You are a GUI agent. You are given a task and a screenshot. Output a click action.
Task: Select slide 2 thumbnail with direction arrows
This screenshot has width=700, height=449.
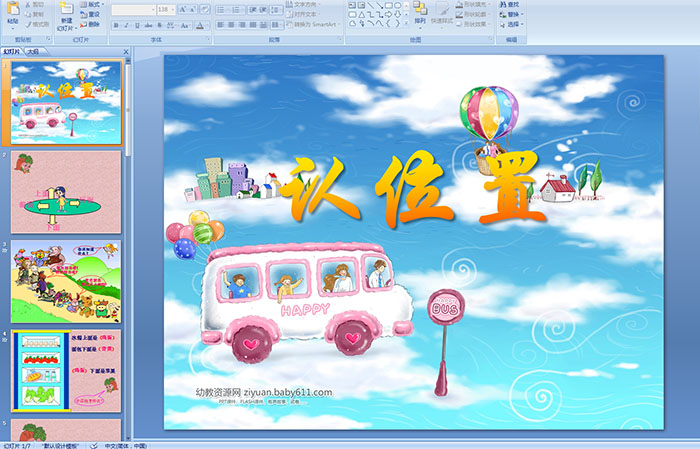[66, 192]
